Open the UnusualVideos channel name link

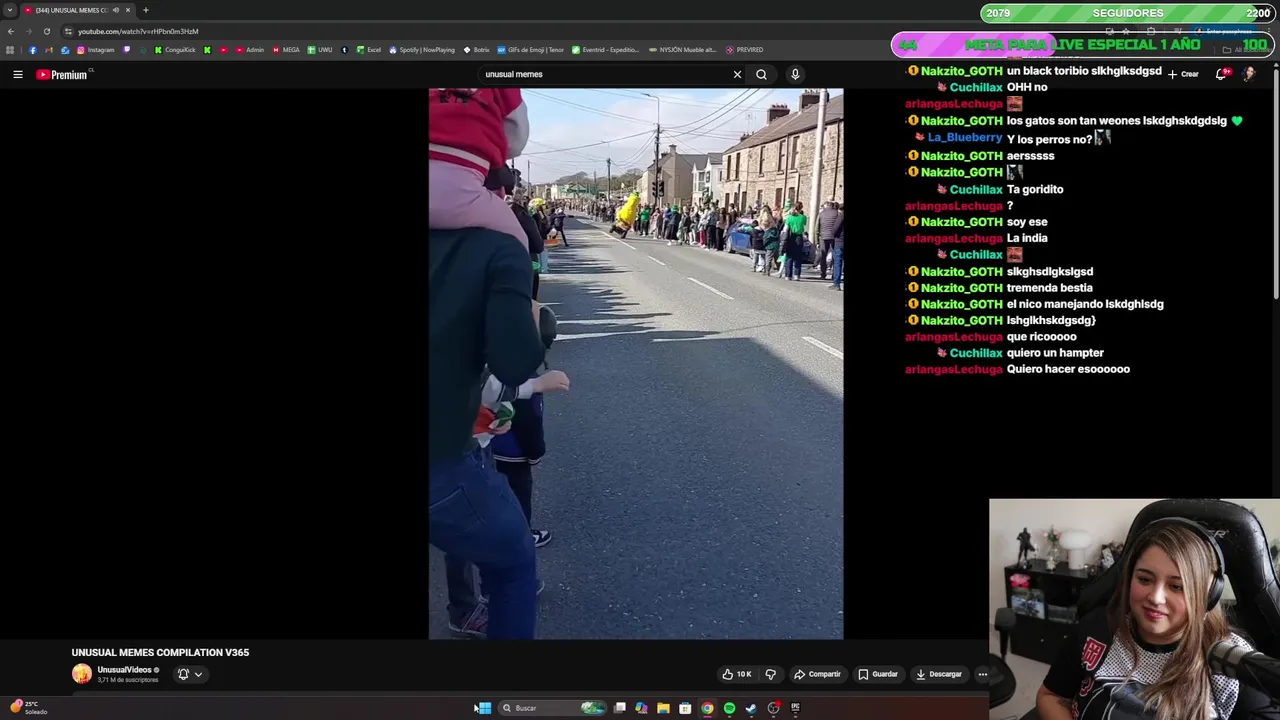pyautogui.click(x=124, y=670)
